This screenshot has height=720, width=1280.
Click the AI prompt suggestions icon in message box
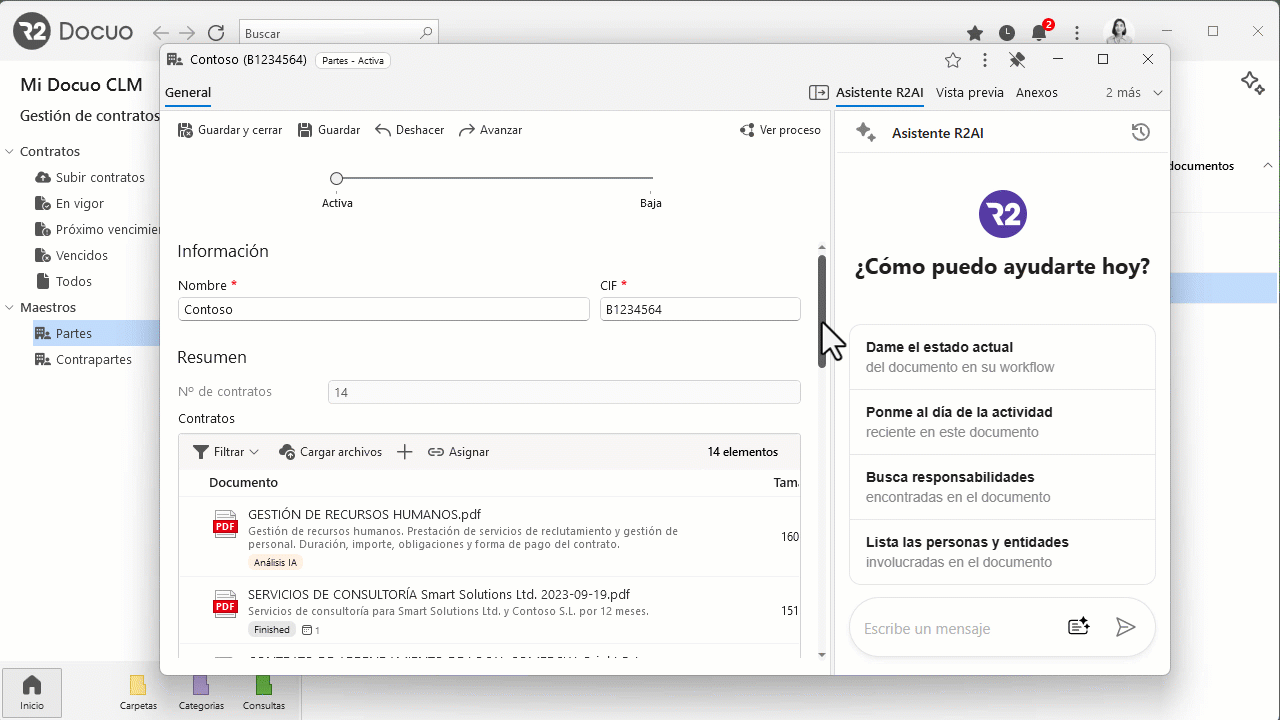(1078, 627)
